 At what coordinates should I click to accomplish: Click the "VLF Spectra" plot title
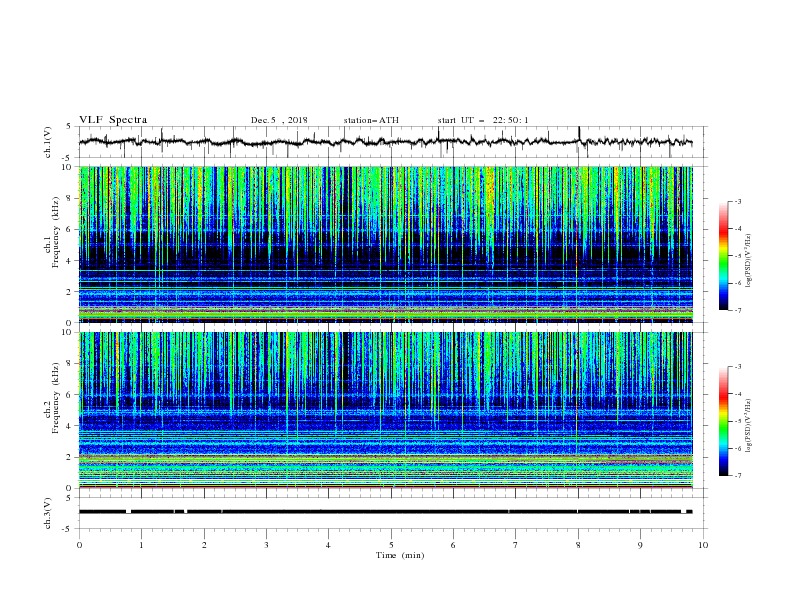113,120
